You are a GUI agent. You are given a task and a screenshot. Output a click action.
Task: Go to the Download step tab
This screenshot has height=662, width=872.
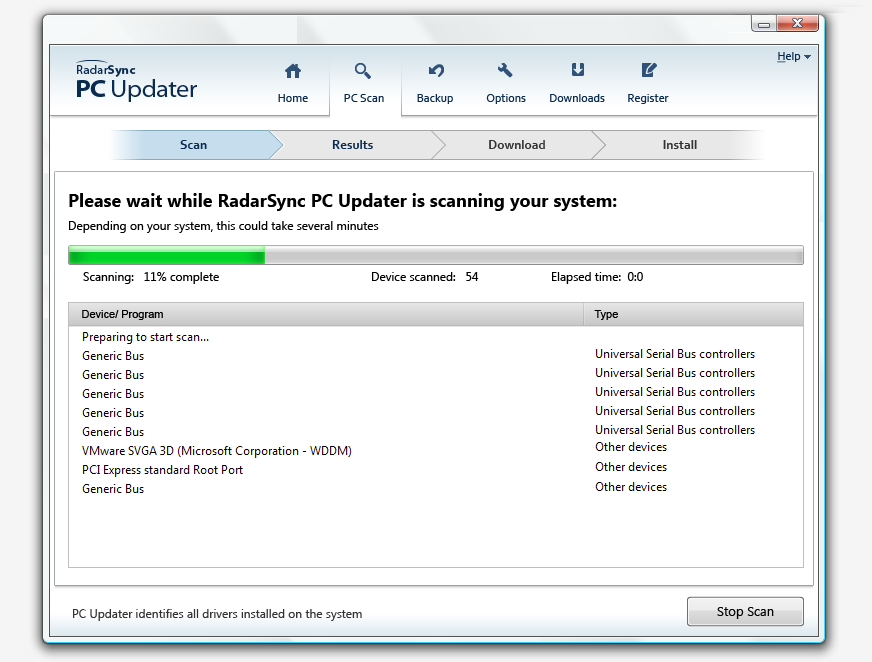tap(516, 145)
